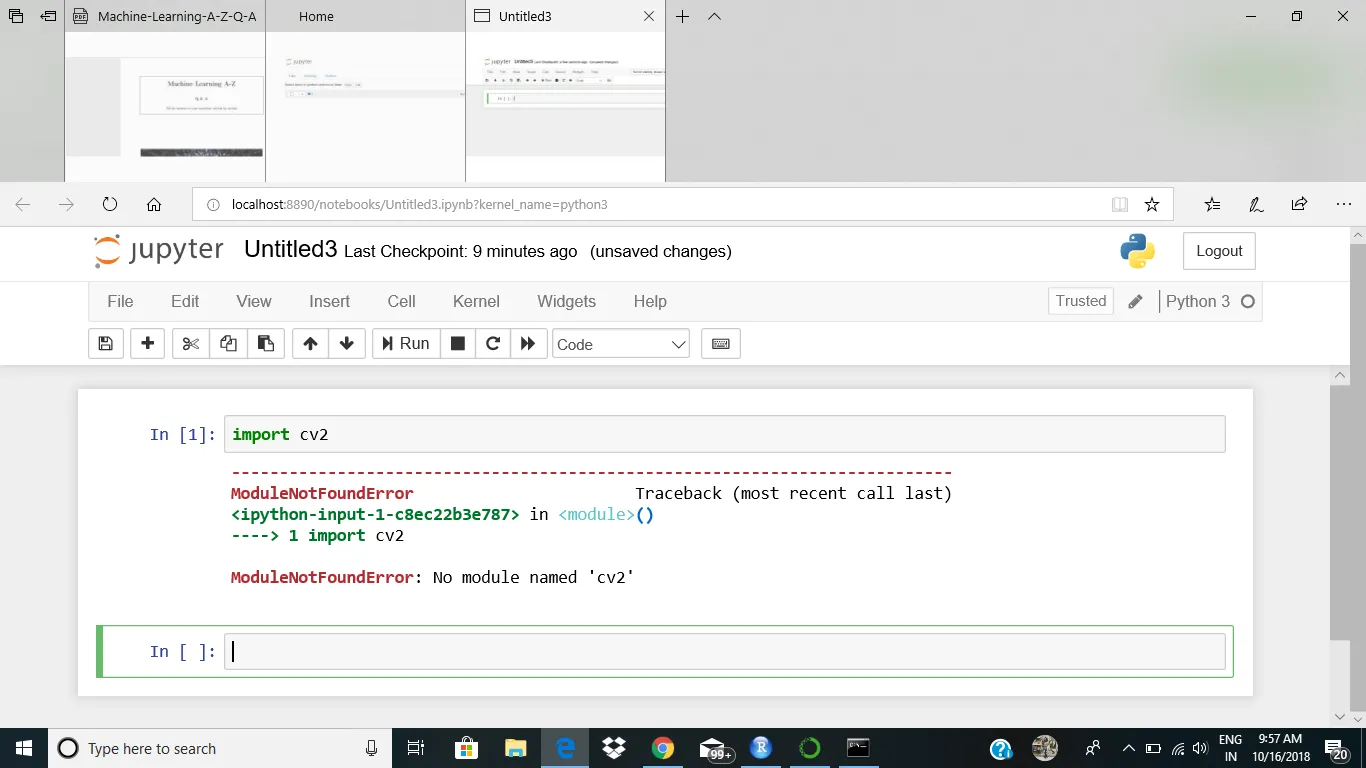Open Edge Settings and more menu
This screenshot has height=768, width=1366.
tap(1343, 204)
